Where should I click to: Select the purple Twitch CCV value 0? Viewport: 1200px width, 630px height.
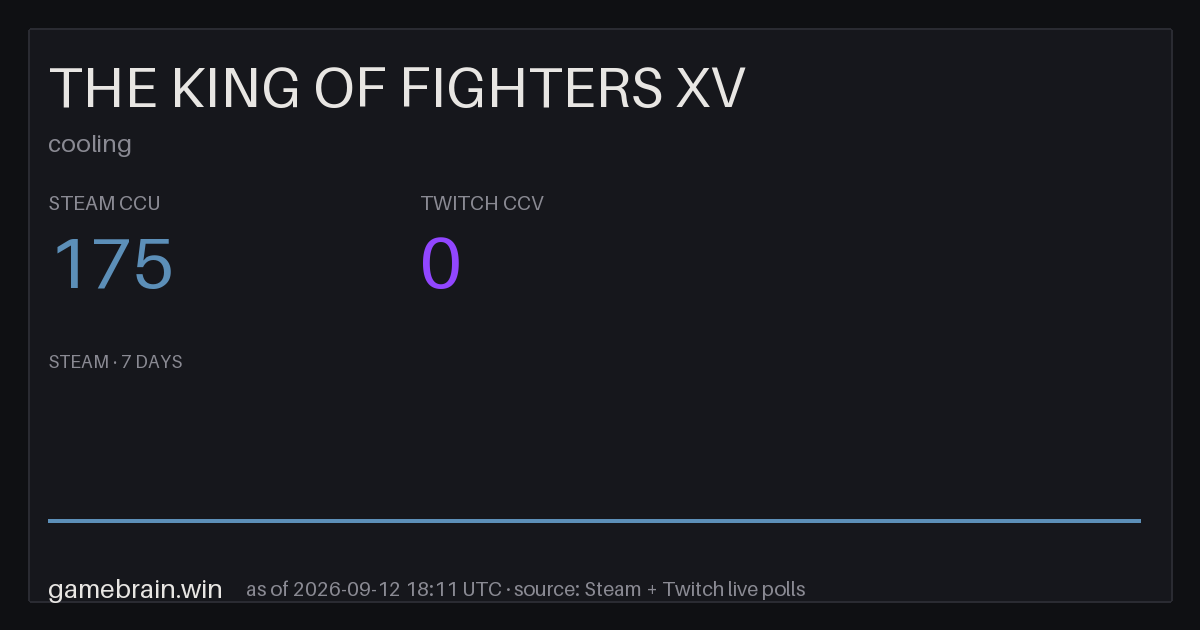coord(441,265)
